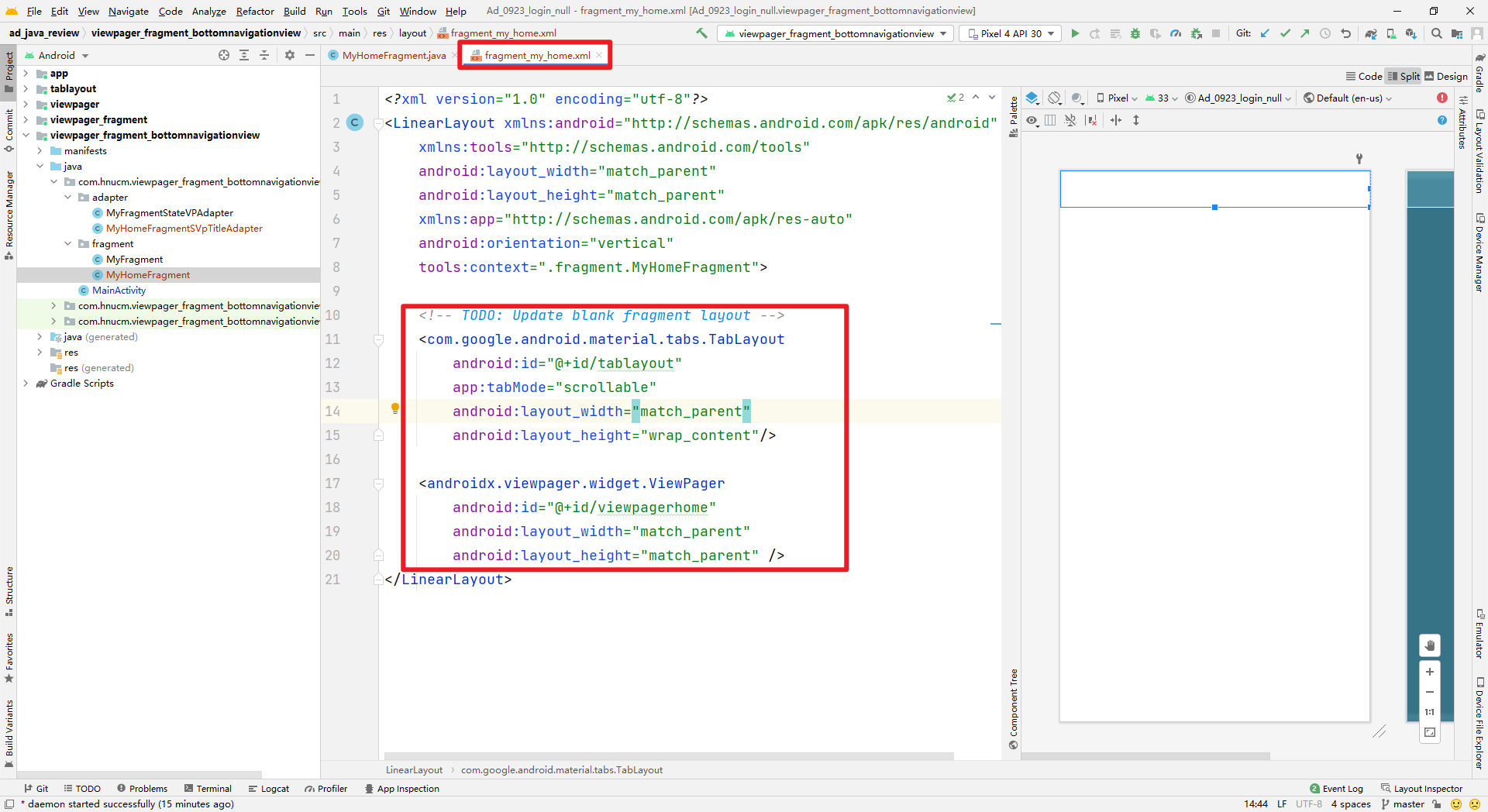The height and width of the screenshot is (812, 1488).
Task: Collapse the adapter folder
Action: [67, 198]
